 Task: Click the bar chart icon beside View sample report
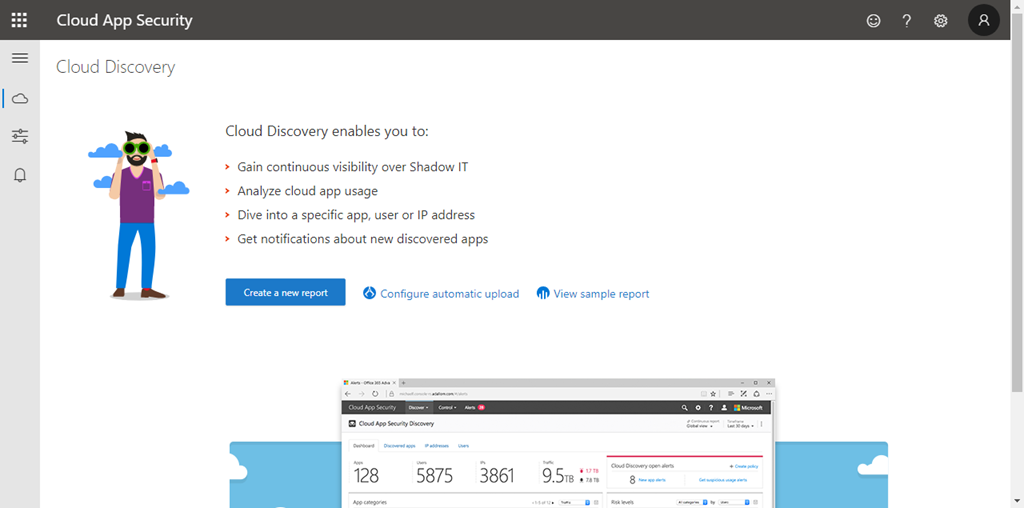point(543,294)
